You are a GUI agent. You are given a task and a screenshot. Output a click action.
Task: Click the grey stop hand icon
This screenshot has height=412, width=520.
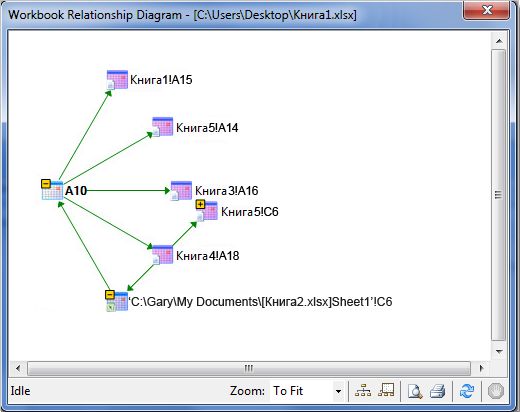[496, 391]
